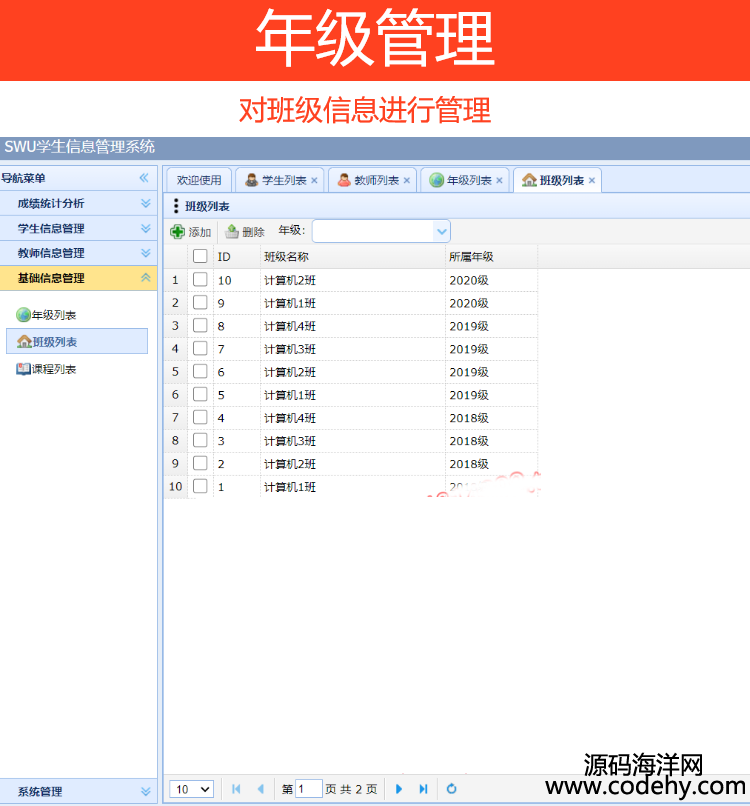The image size is (750, 806).
Task: Toggle the select-all checkbox in header
Action: (200, 256)
